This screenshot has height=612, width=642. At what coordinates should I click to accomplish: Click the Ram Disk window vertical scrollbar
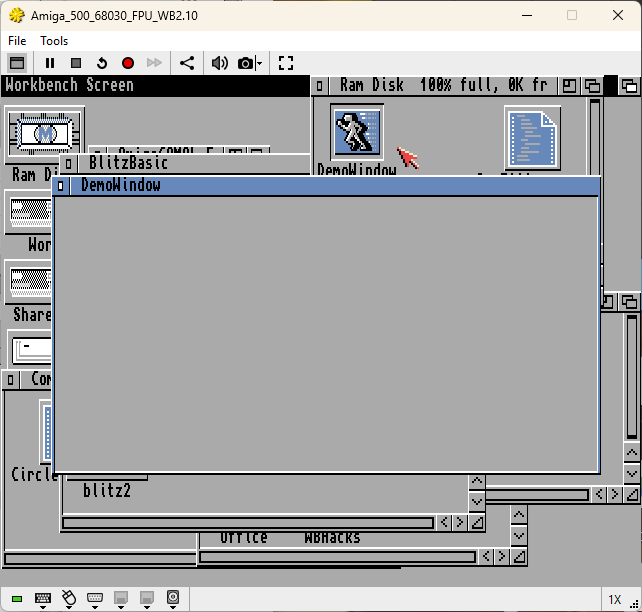tap(595, 137)
